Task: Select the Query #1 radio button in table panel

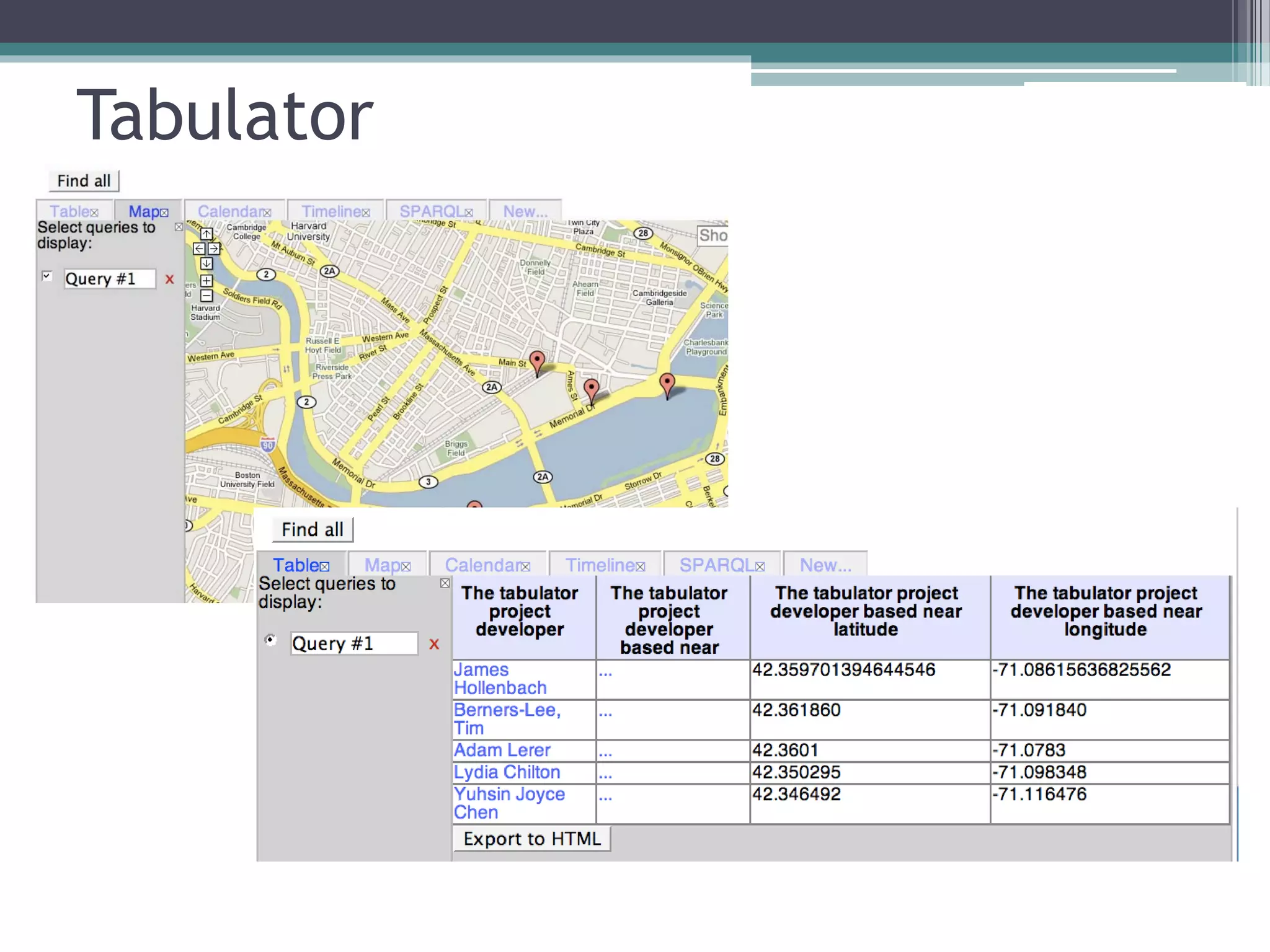Action: [x=270, y=640]
